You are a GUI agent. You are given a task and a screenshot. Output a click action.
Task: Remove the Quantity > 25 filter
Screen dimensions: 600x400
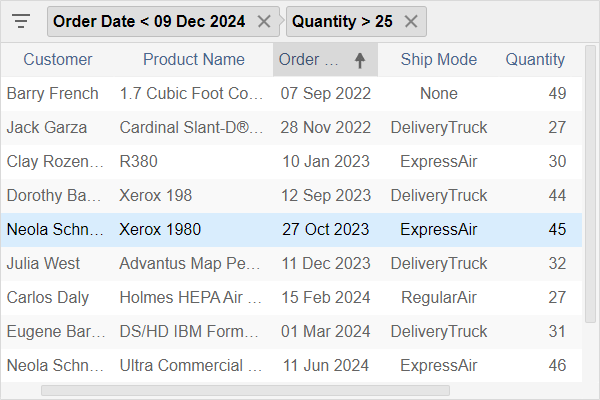tap(411, 21)
